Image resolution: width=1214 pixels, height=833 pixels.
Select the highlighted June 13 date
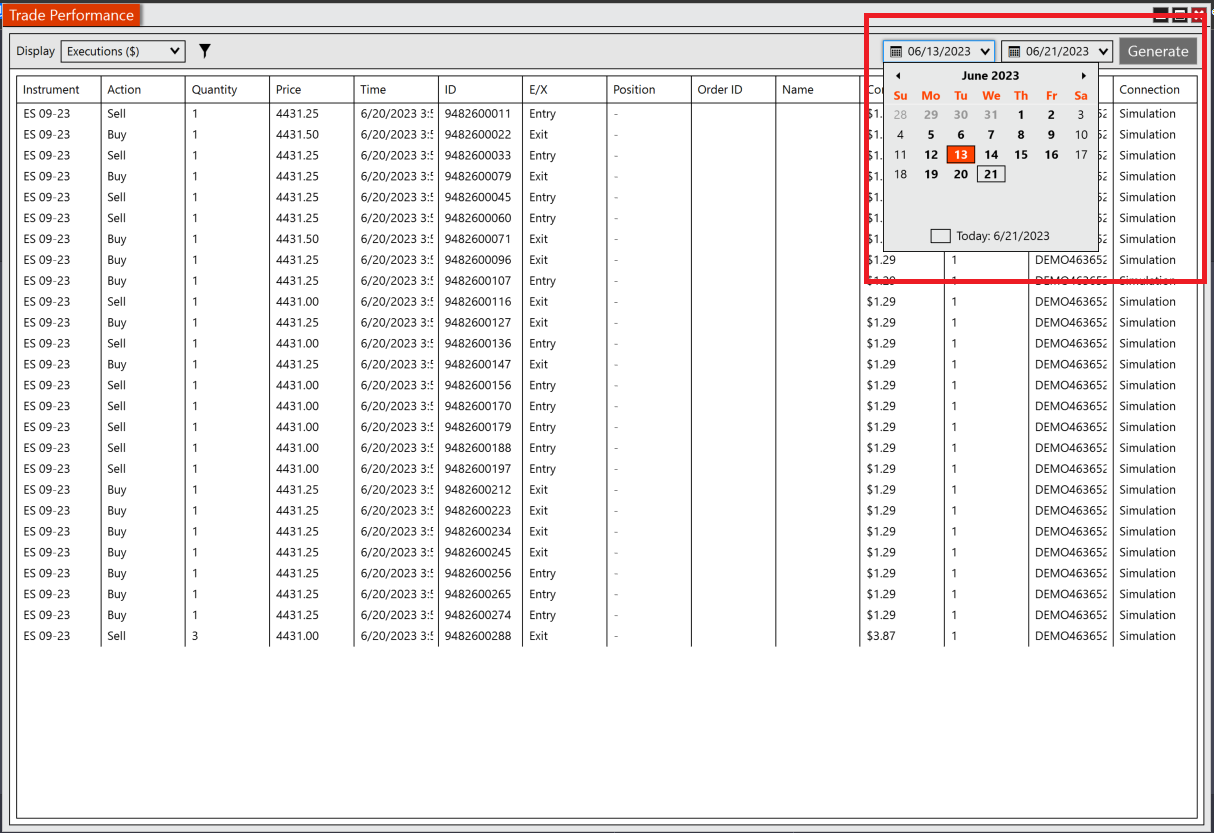coord(960,154)
